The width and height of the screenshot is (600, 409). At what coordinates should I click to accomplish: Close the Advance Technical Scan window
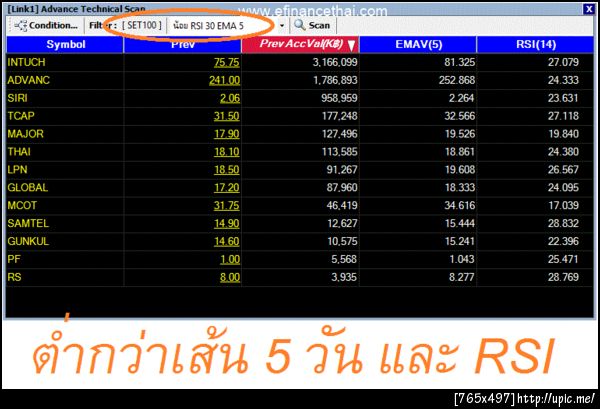589,9
